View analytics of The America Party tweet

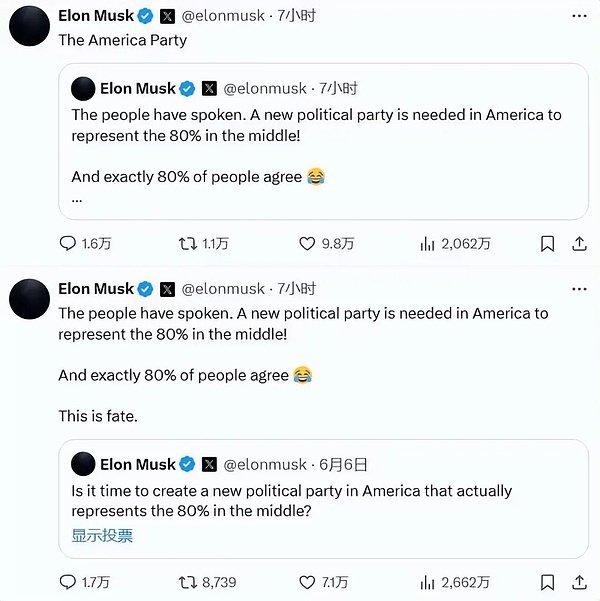(427, 243)
